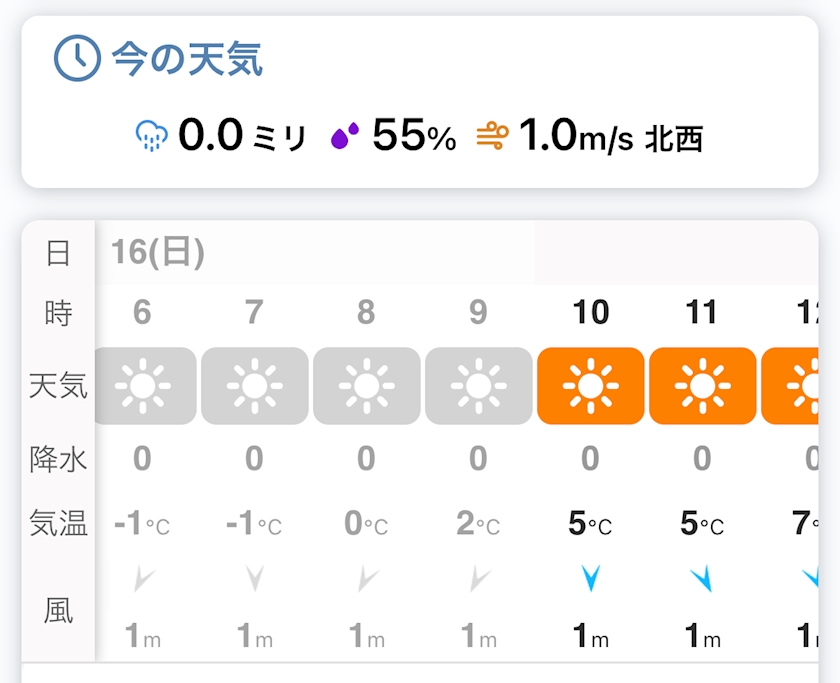Tap the gray wind arrow at 7 o'clock

coord(254,577)
